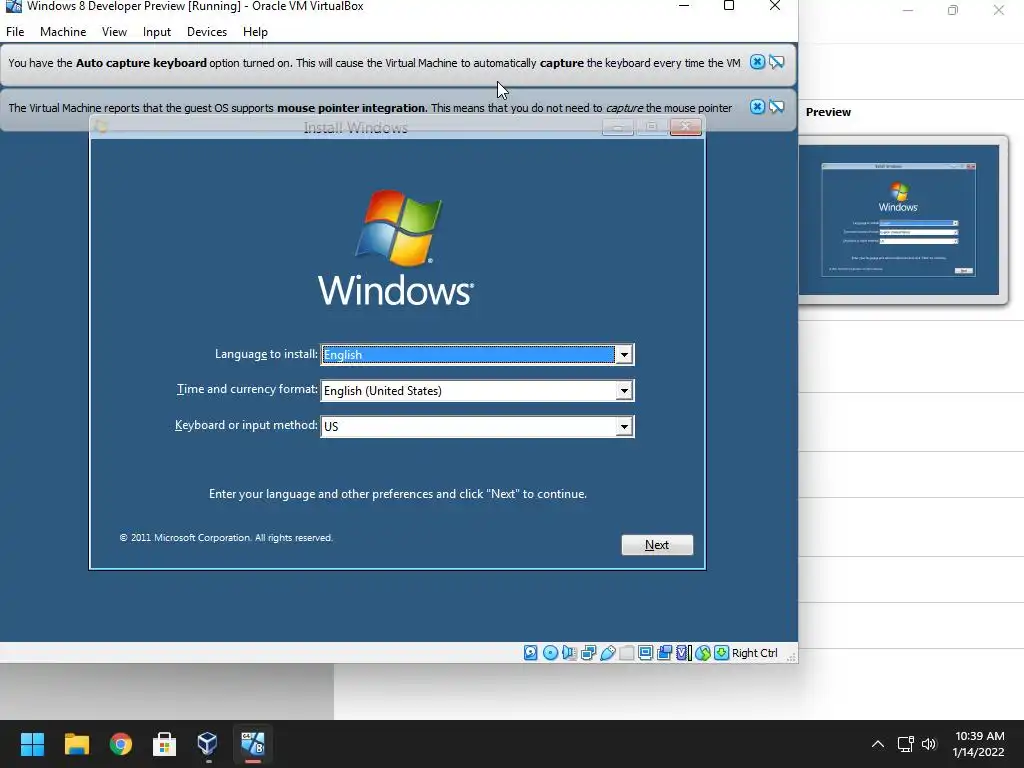The image size is (1024, 768).
Task: Click the virtualization features V icon
Action: click(x=683, y=652)
